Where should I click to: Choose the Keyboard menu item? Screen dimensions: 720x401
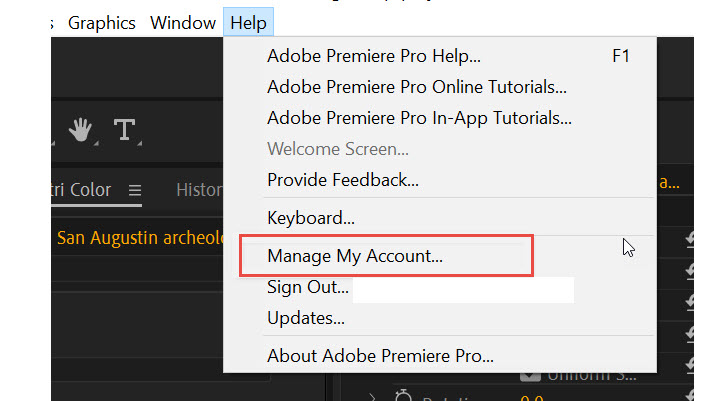(x=310, y=217)
